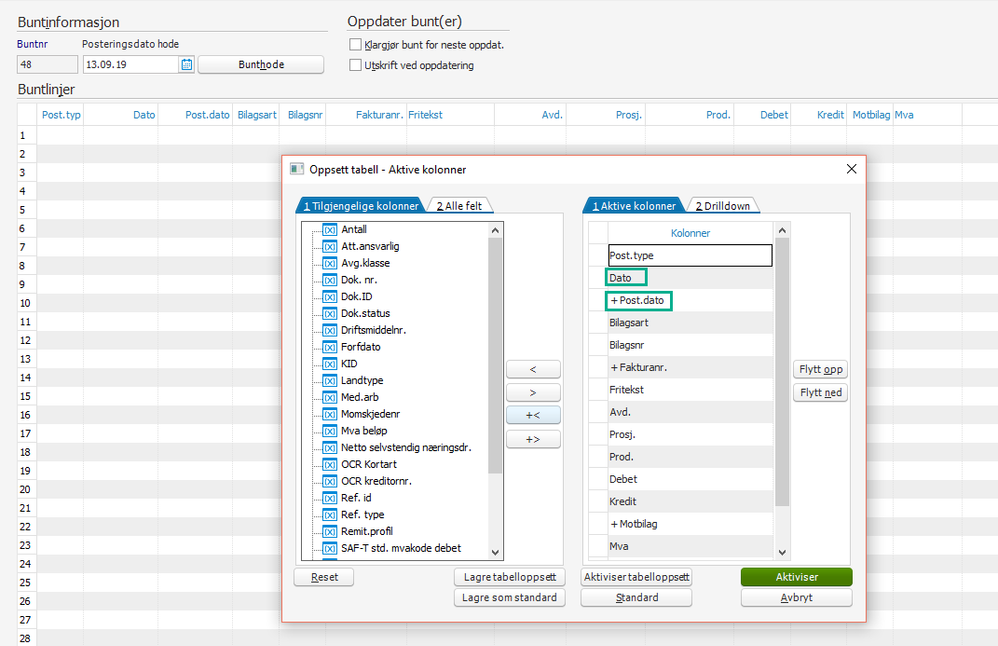This screenshot has height=646, width=998.
Task: Click the Landtype field icon
Action: [x=330, y=381]
